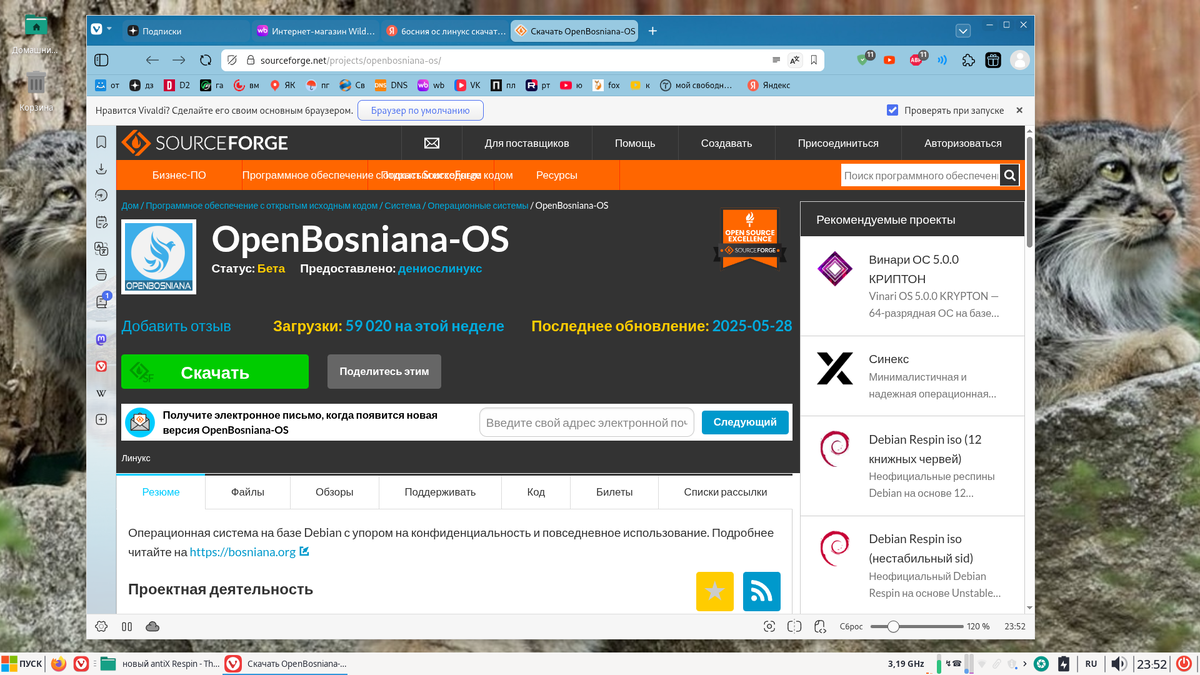
Task: Select the 'Обзоры' project tab
Action: pos(335,492)
